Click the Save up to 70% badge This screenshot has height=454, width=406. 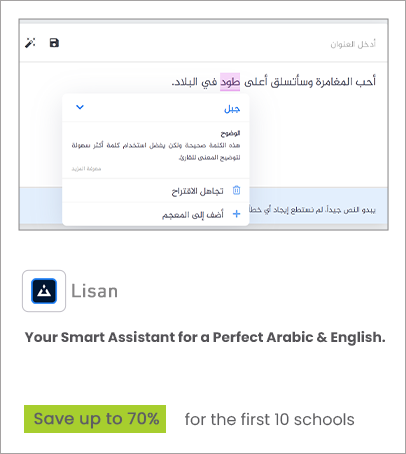(95, 419)
